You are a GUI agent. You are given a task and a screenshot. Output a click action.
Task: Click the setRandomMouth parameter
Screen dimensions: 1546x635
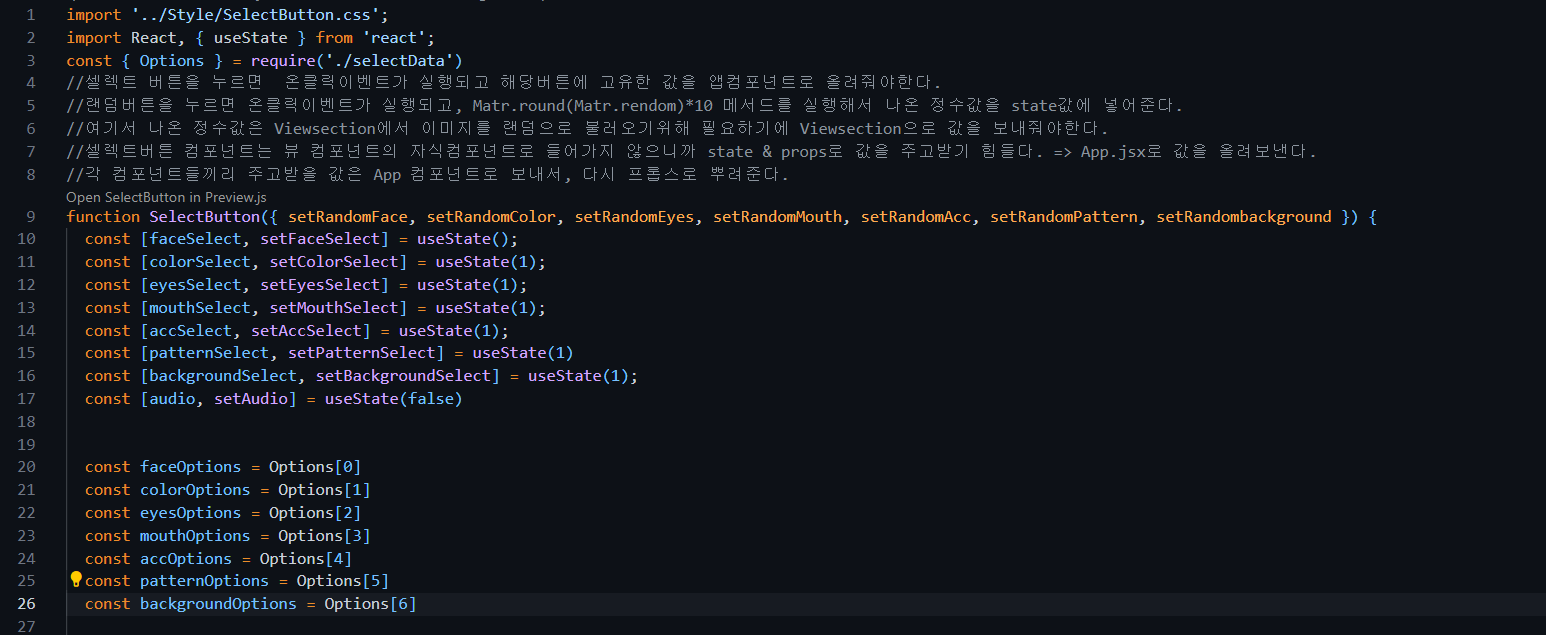coord(777,217)
